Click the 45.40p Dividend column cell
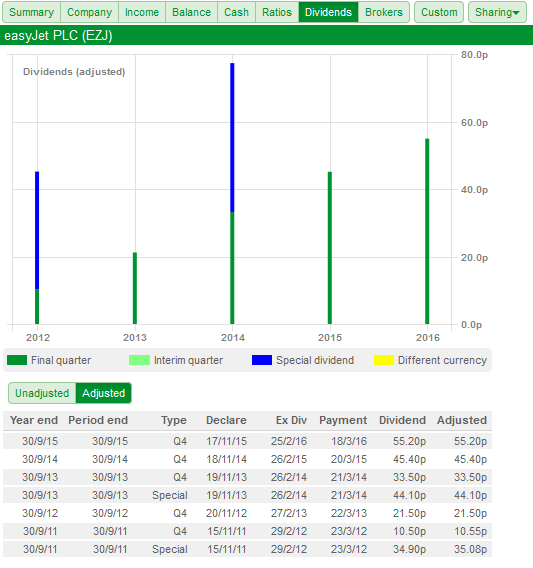 pos(409,459)
